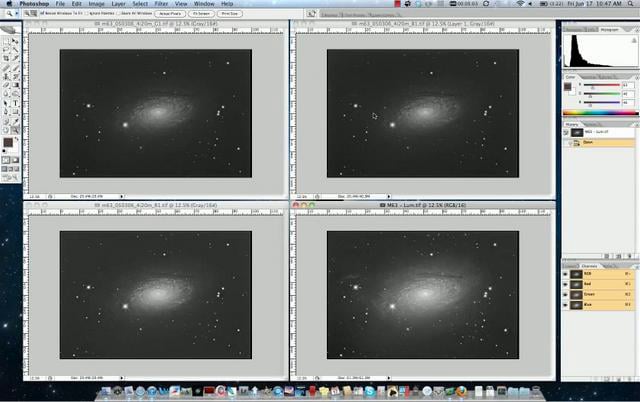Open the file browser button in options bar
Screen dimensions: 640x402
pos(311,13)
